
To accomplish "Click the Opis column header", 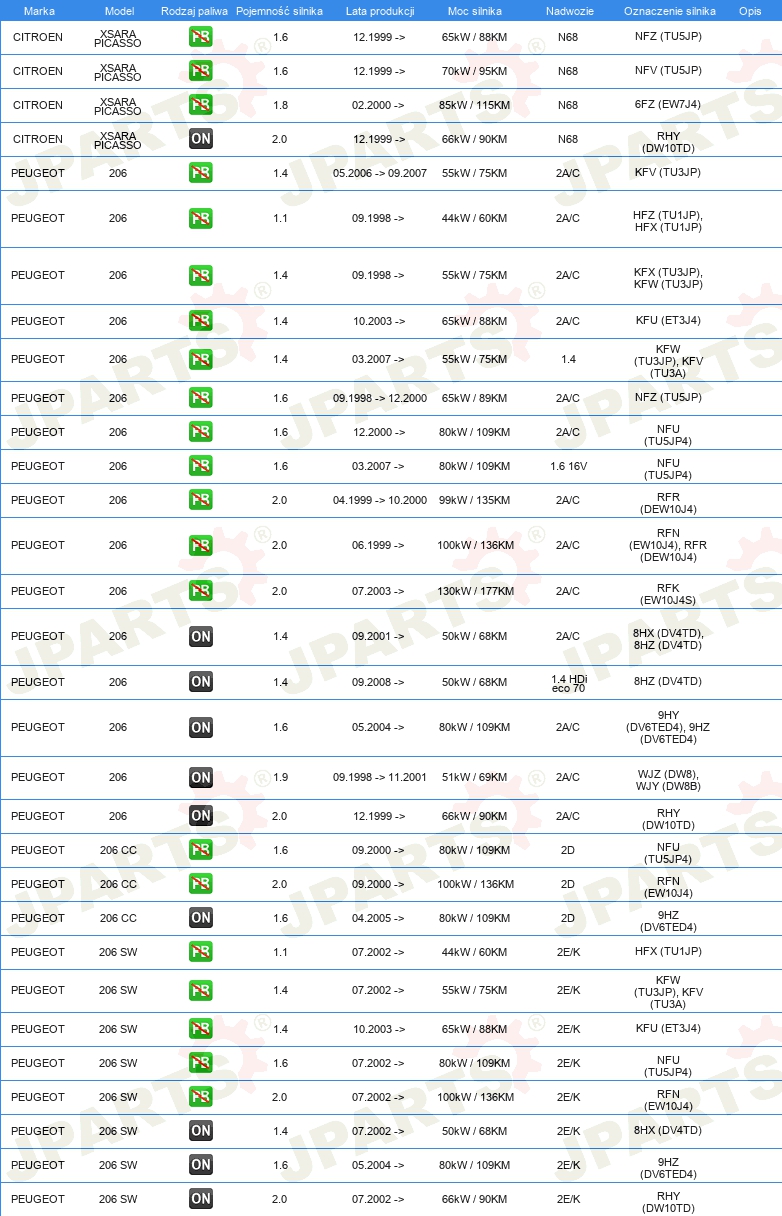I will [x=749, y=11].
